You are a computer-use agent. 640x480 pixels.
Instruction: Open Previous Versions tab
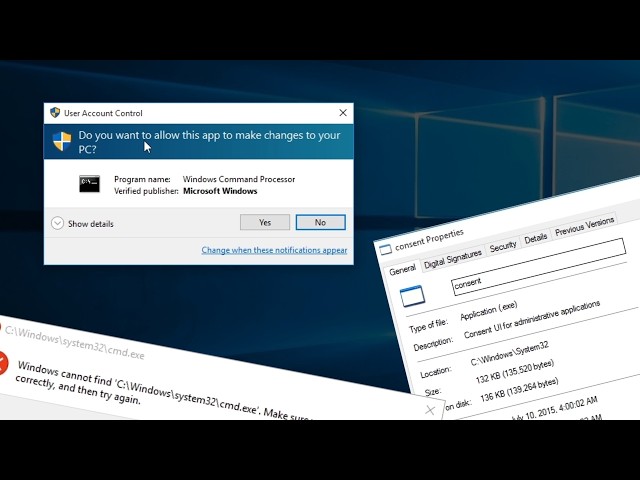click(x=584, y=226)
